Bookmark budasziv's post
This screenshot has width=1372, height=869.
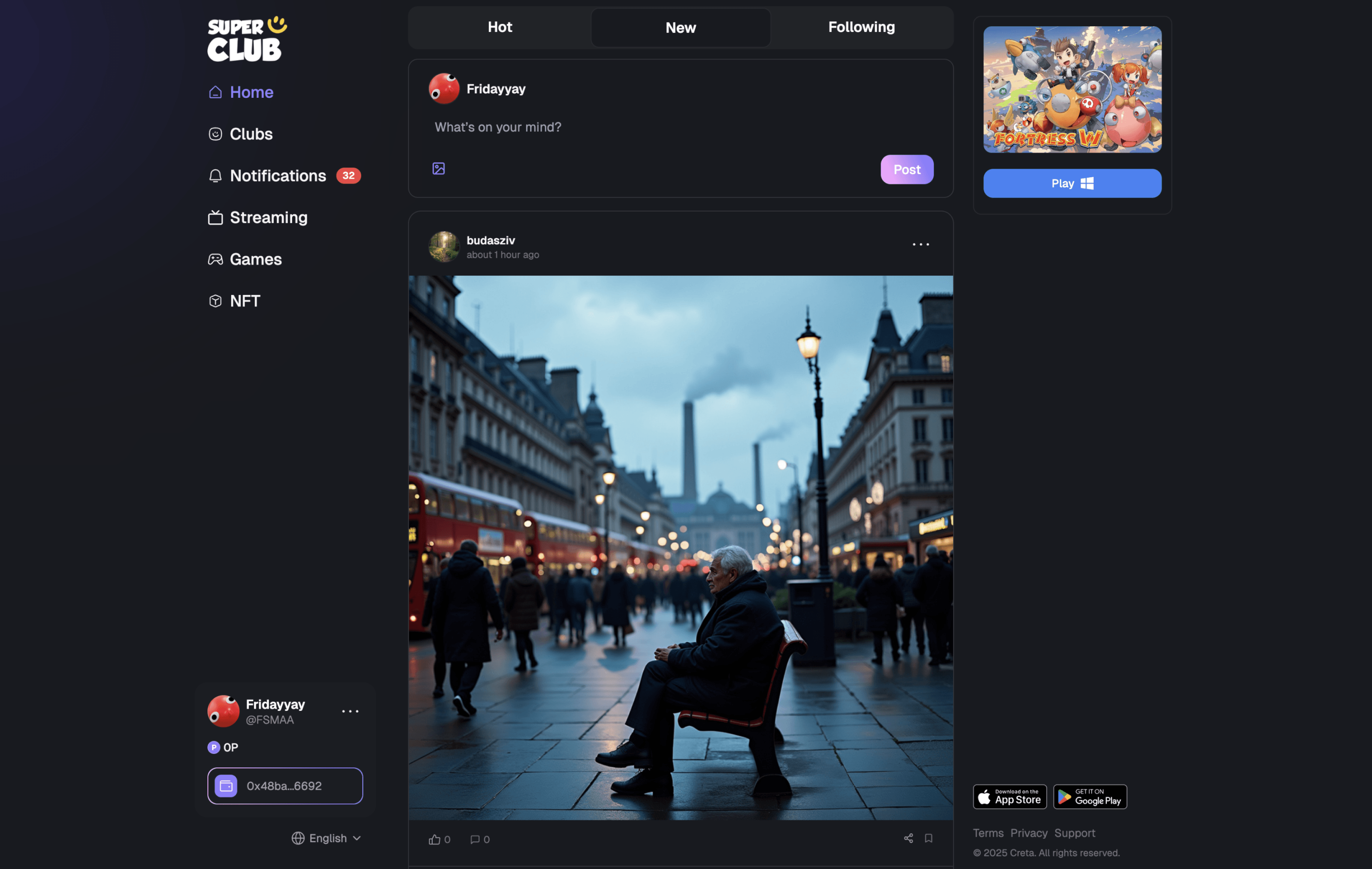928,838
